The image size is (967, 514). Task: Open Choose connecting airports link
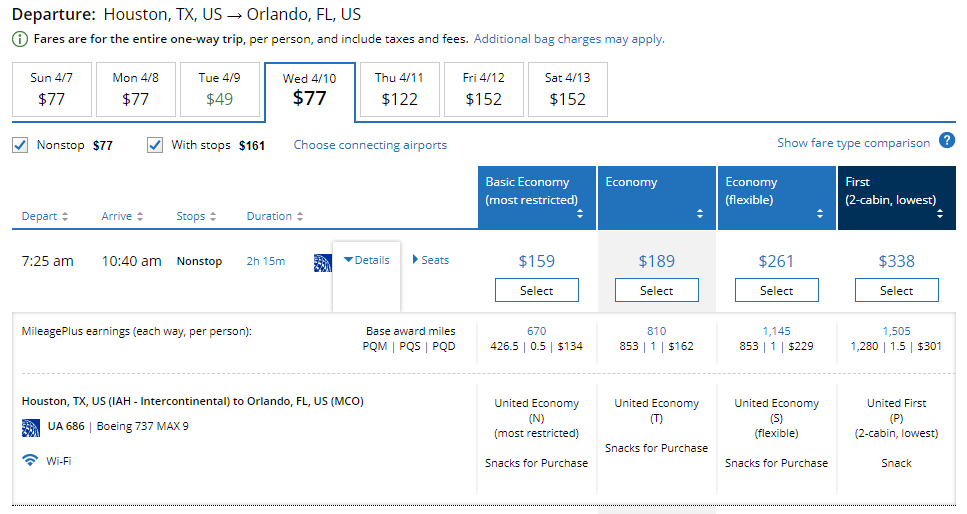coord(370,145)
